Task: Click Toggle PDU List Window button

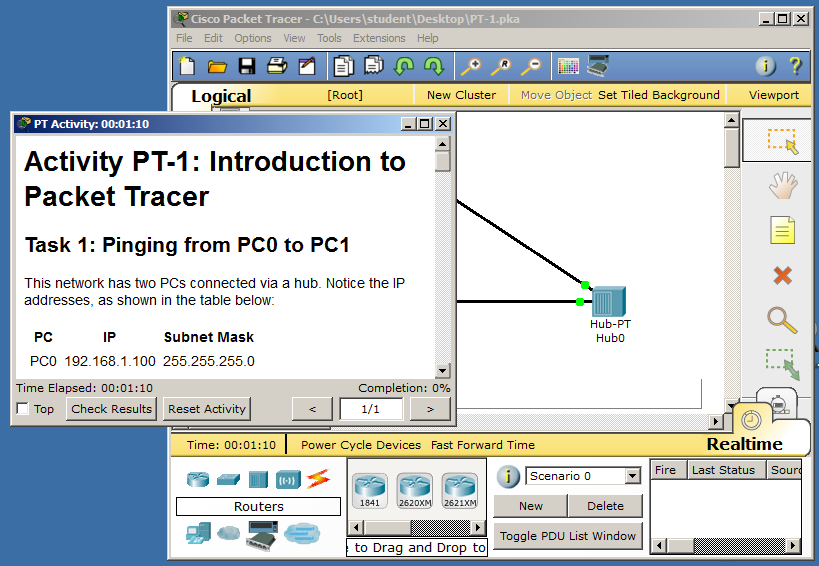Action: (568, 536)
